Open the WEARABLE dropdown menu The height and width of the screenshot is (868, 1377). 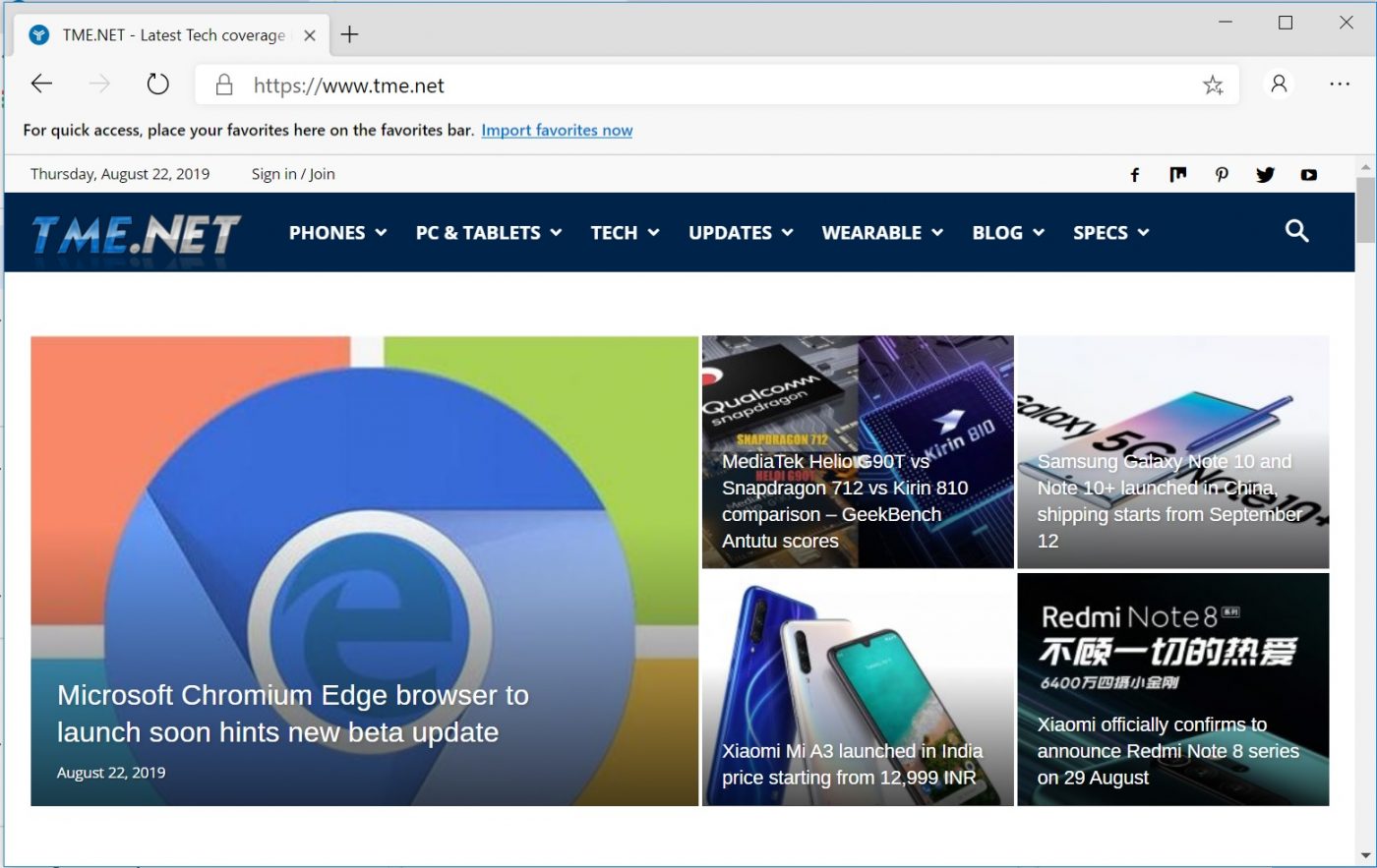882,233
